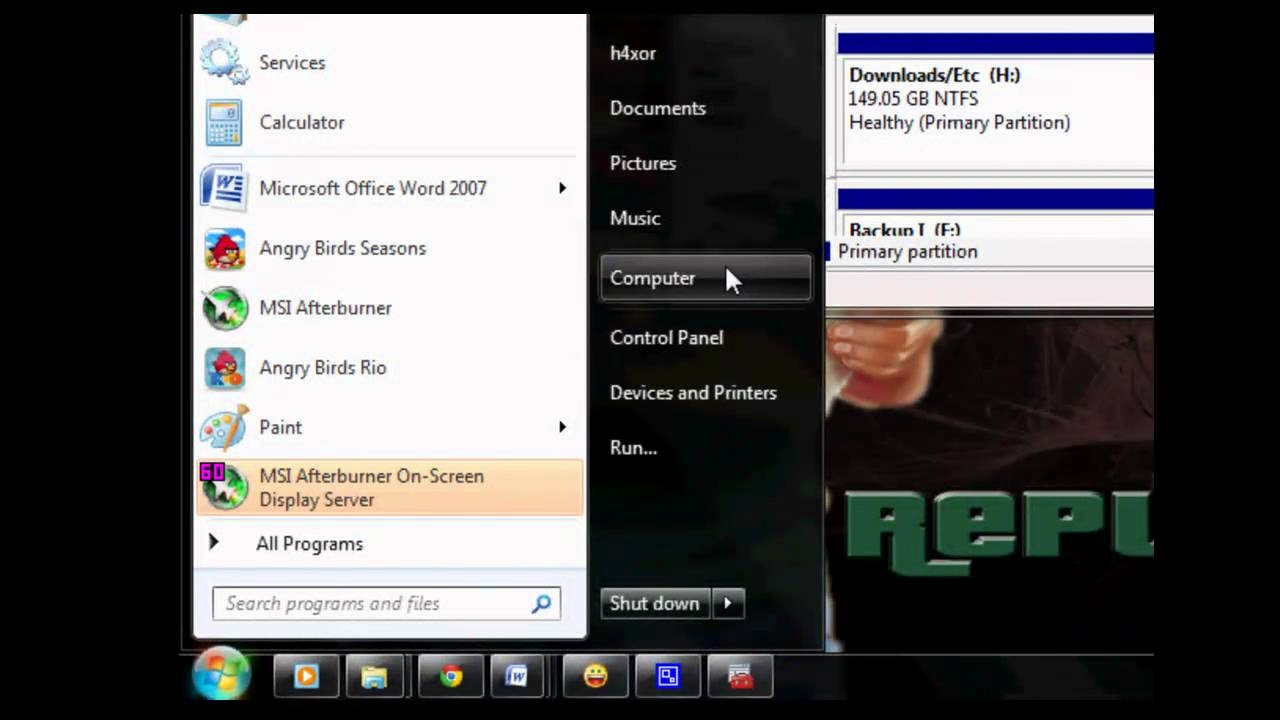The image size is (1280, 720).
Task: Click the Healthy (Primary Partition) status text
Action: pyautogui.click(x=959, y=123)
